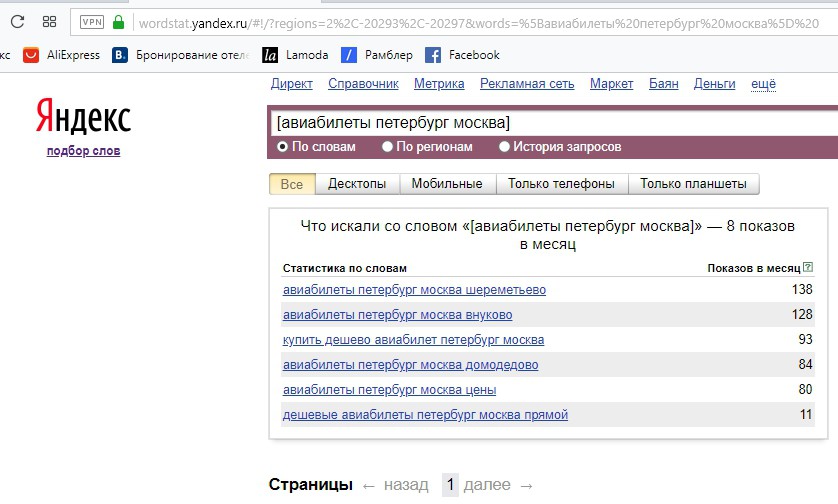Click the назад pagination link
The image size is (838, 504).
pos(406,485)
